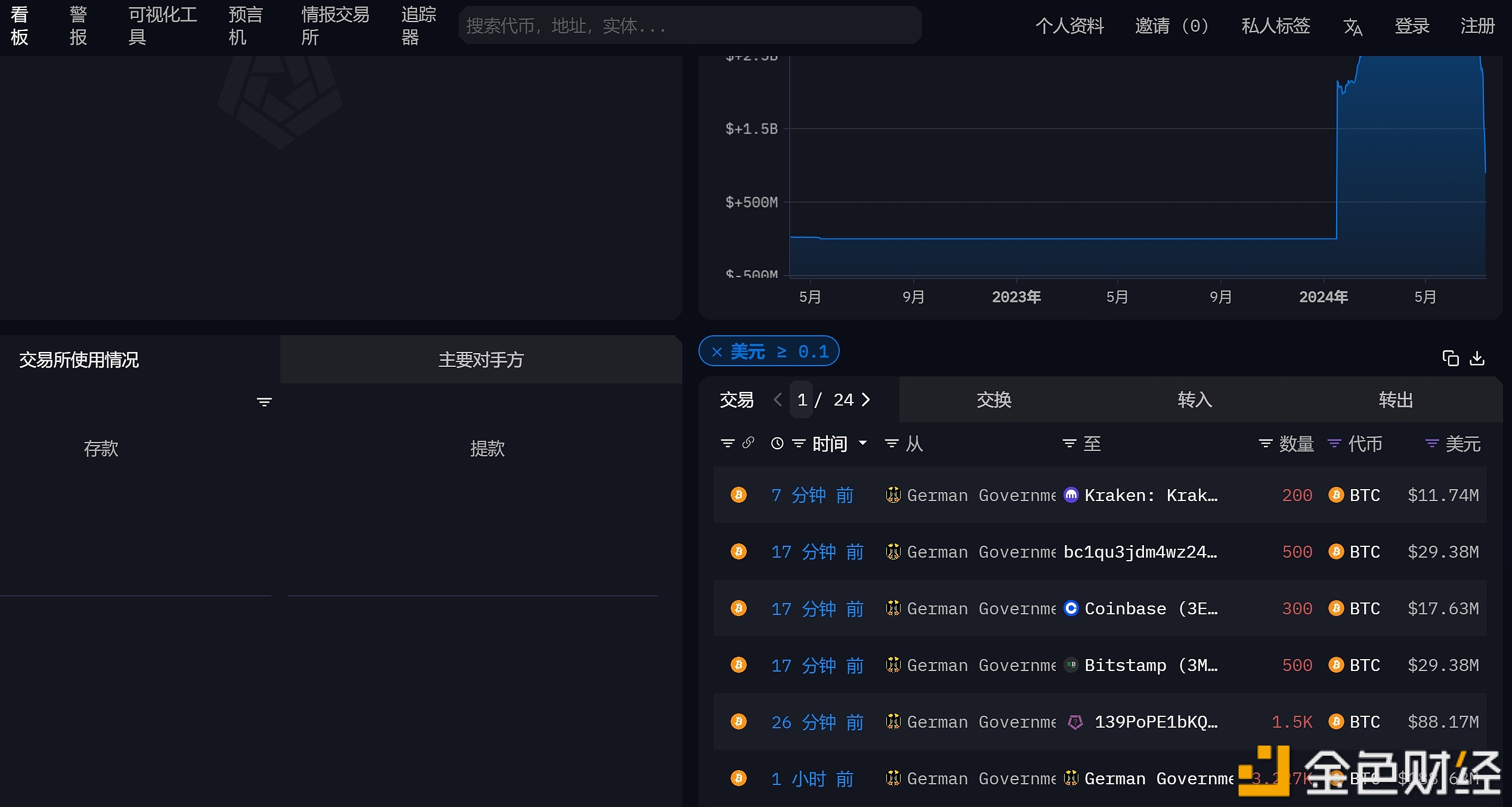Open 139PoPE1bKQ… recipient address
This screenshot has height=807, width=1512.
click(x=1156, y=722)
